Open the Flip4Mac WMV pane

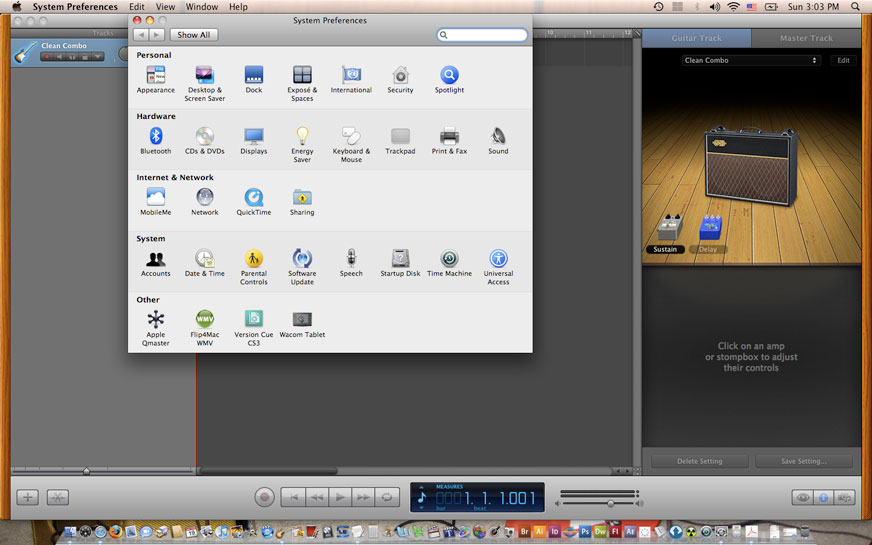[204, 320]
